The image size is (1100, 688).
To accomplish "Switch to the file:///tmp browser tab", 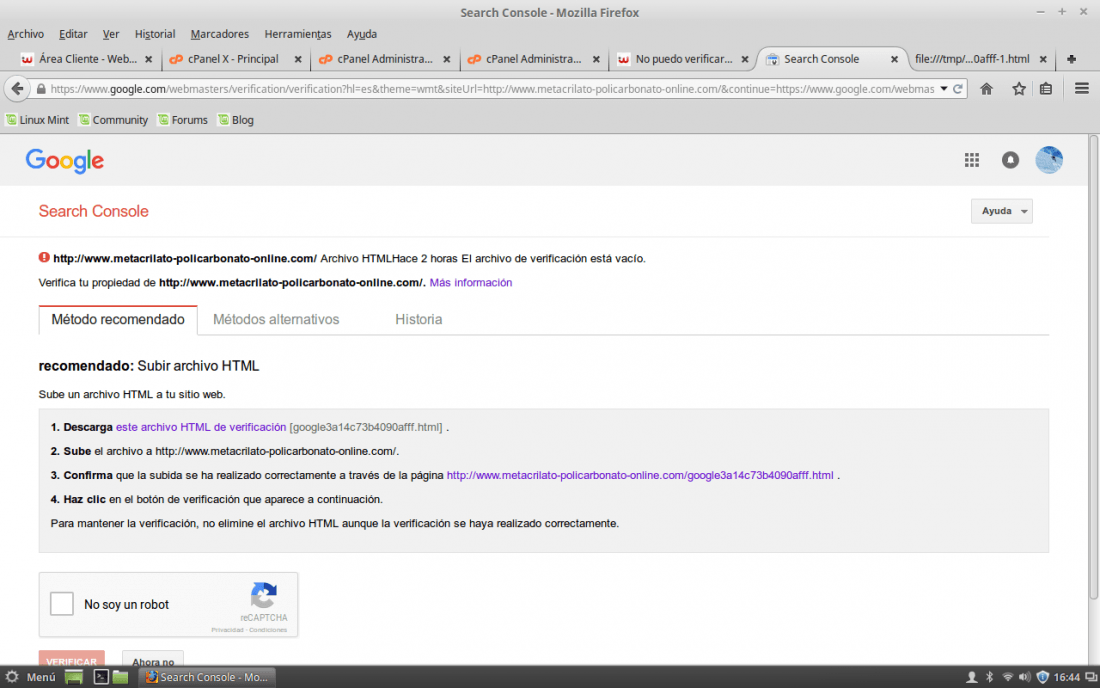I will coord(972,60).
